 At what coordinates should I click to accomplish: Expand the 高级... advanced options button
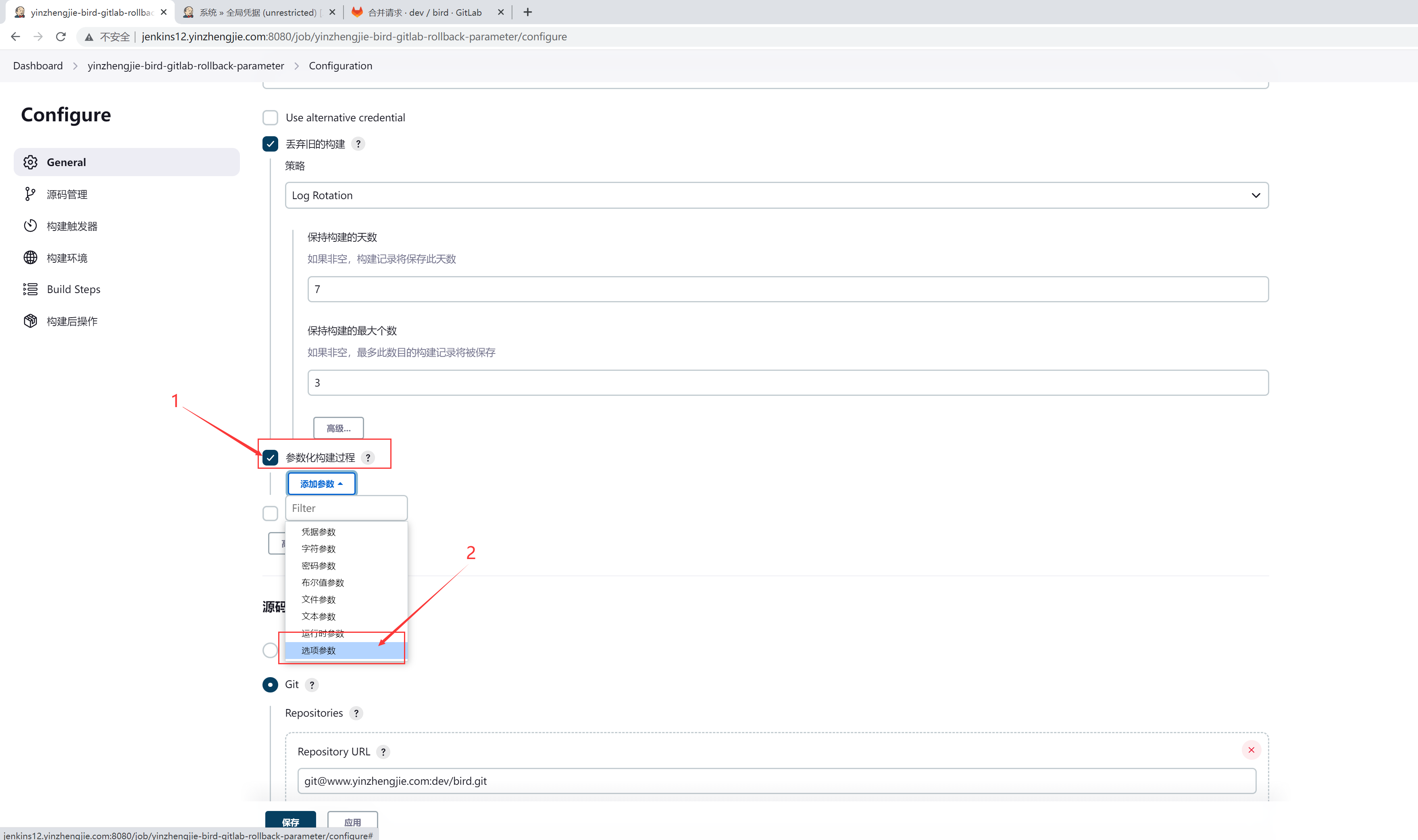[339, 428]
